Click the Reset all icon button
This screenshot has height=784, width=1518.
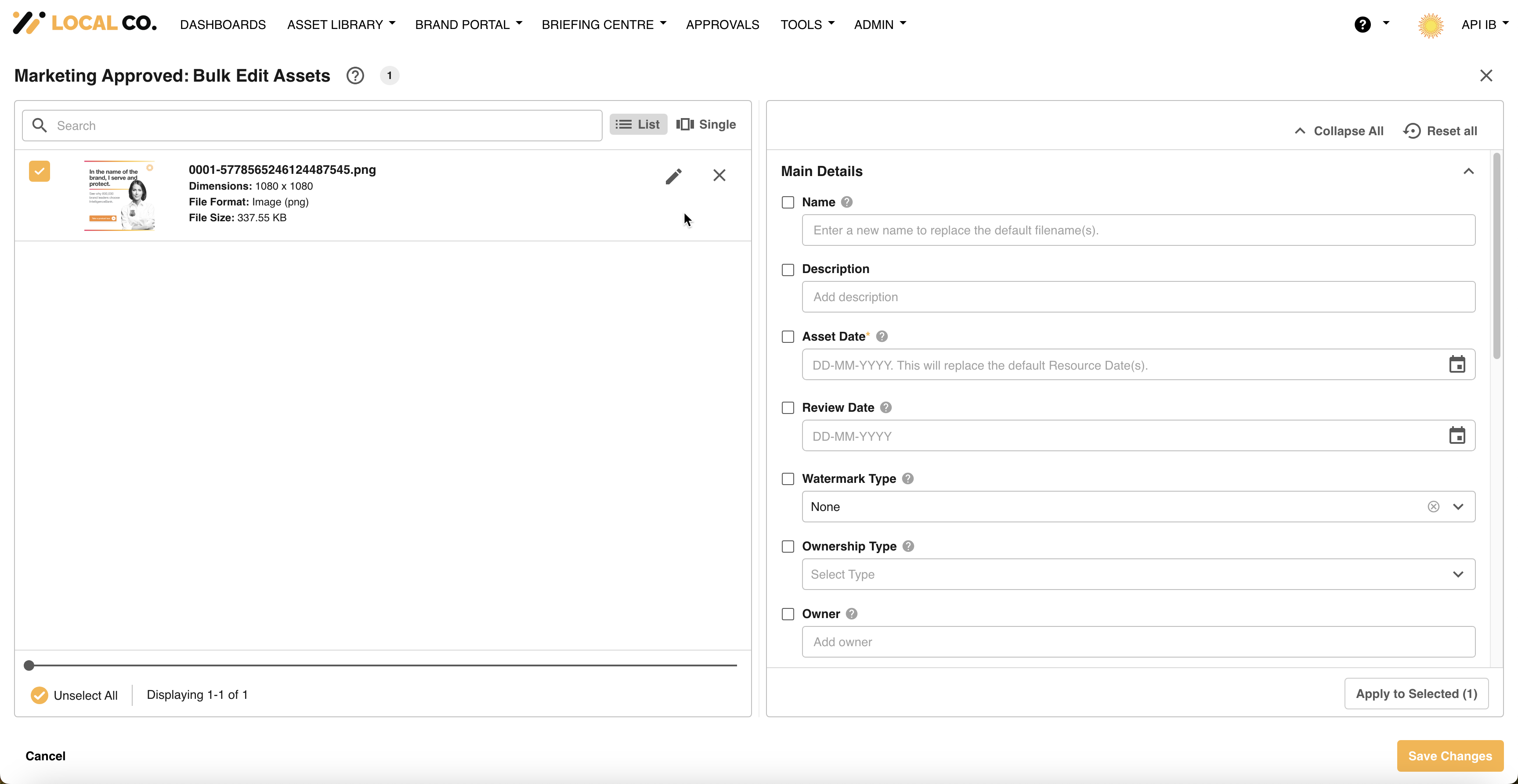tap(1412, 131)
